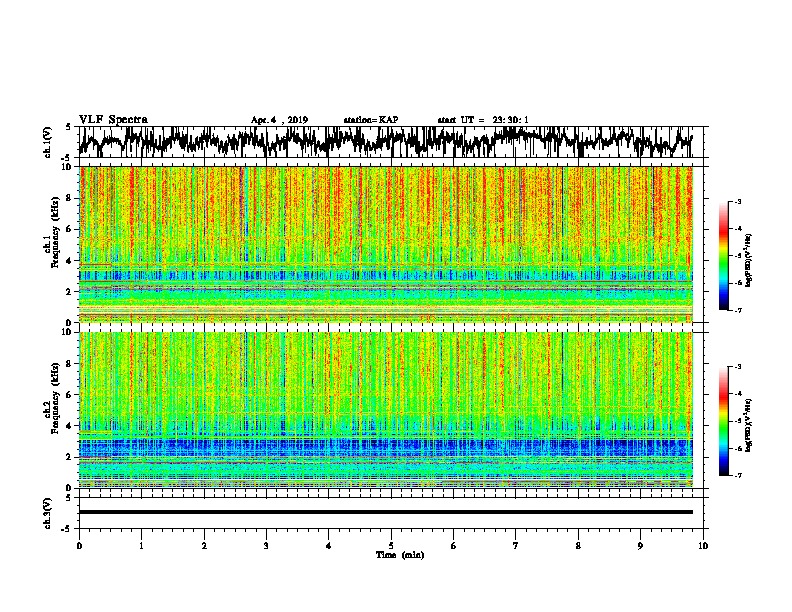Select the "start UT = 23:30: 1" text
This screenshot has width=792, height=612.
[483, 120]
